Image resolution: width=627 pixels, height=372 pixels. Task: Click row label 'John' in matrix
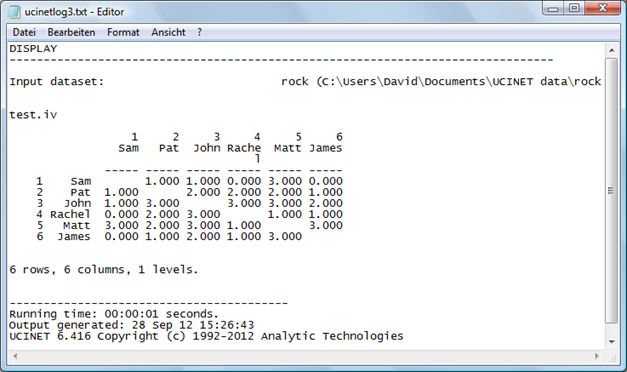pos(78,204)
